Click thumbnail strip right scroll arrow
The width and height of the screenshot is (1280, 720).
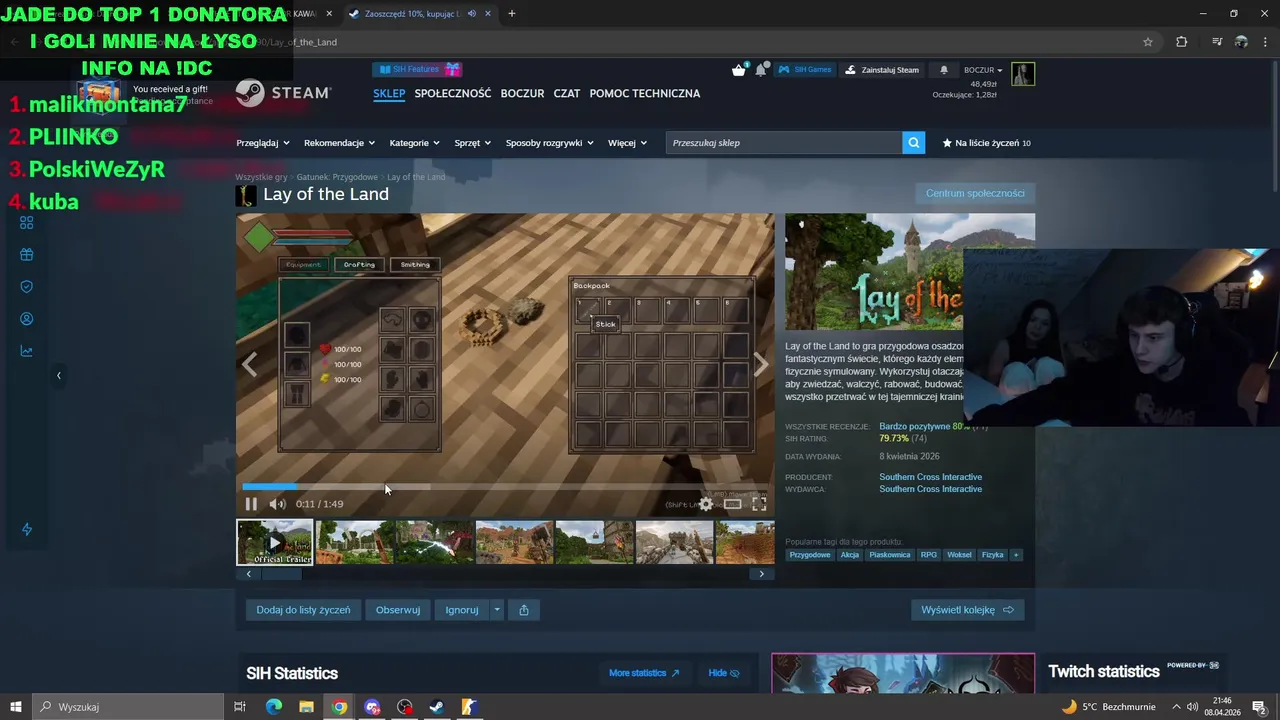point(762,574)
